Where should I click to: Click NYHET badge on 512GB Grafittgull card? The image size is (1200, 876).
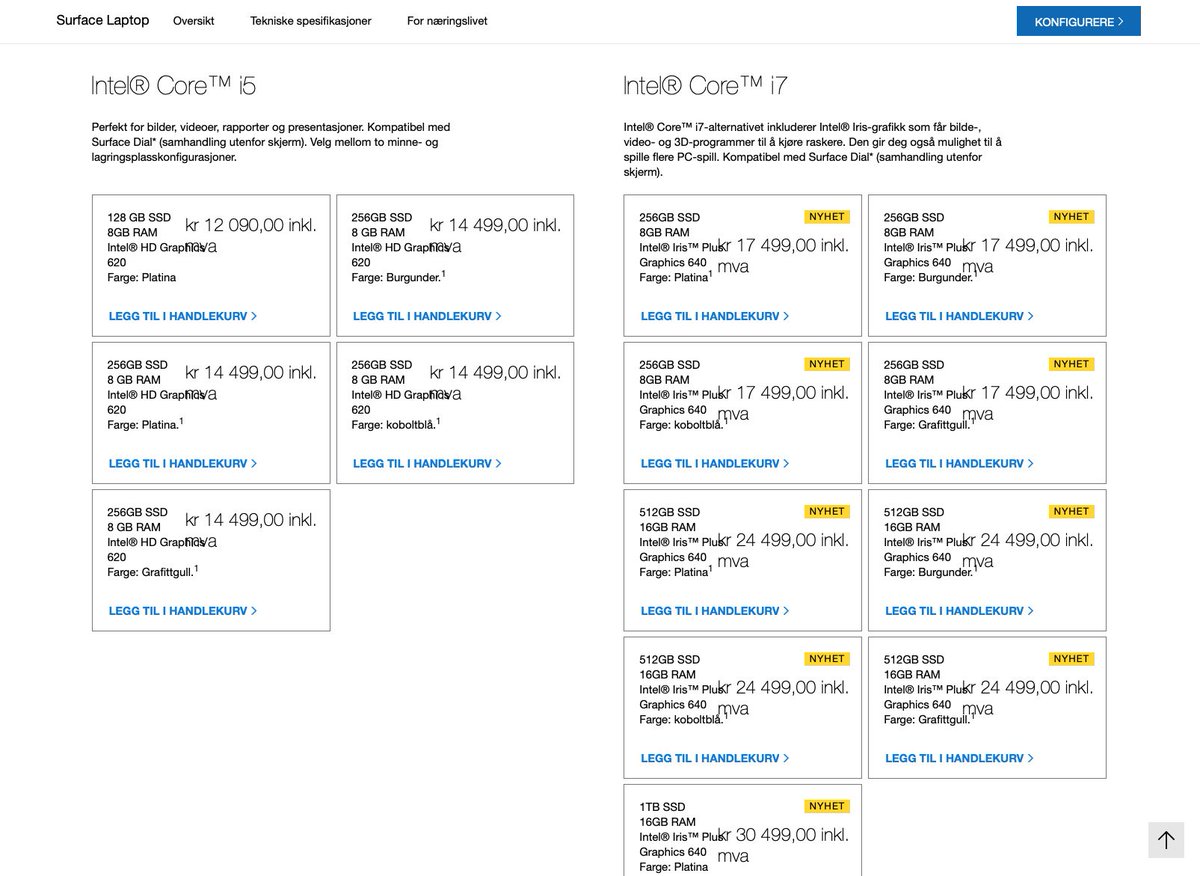tap(1071, 659)
